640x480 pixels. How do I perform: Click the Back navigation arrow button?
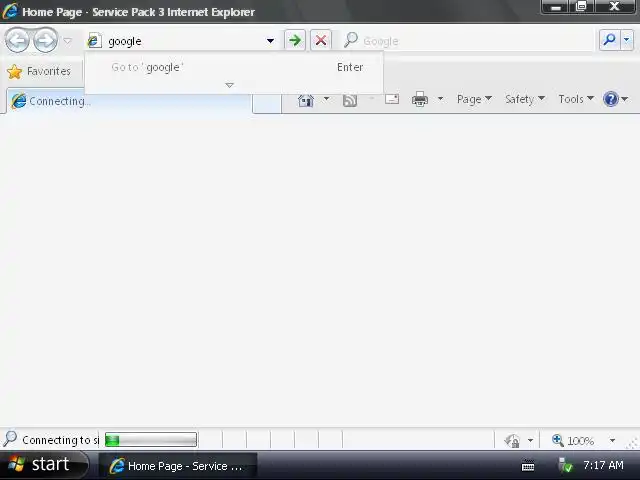pyautogui.click(x=17, y=40)
